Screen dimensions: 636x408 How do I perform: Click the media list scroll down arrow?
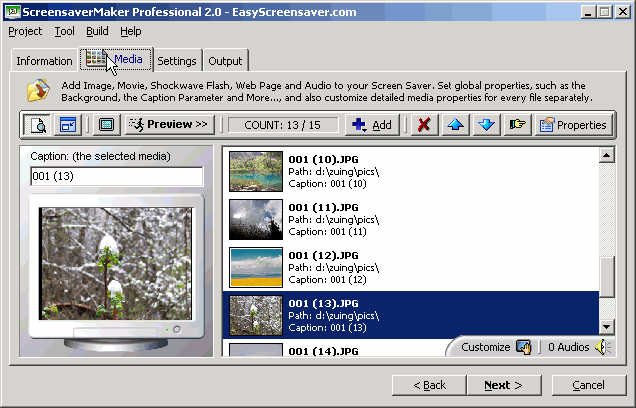point(607,326)
